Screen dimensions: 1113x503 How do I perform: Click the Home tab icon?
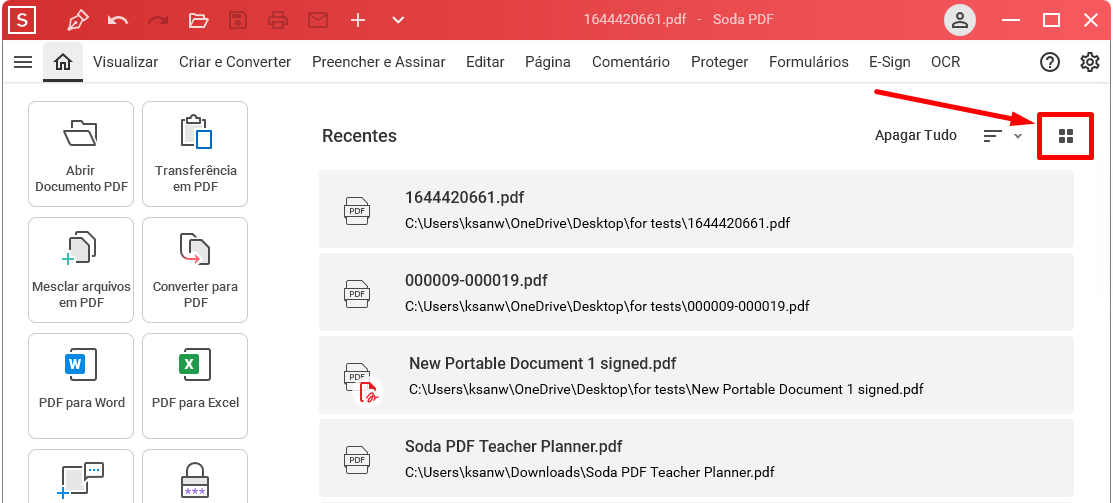click(x=63, y=62)
